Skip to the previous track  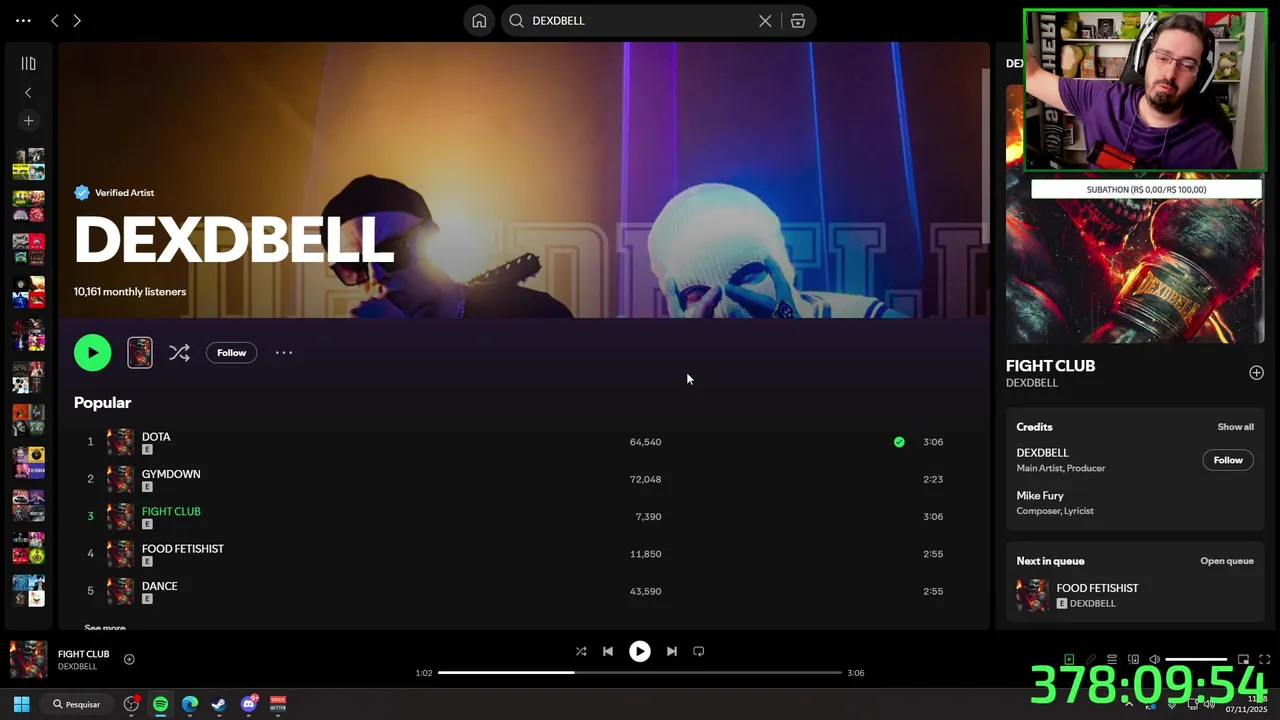coord(608,651)
